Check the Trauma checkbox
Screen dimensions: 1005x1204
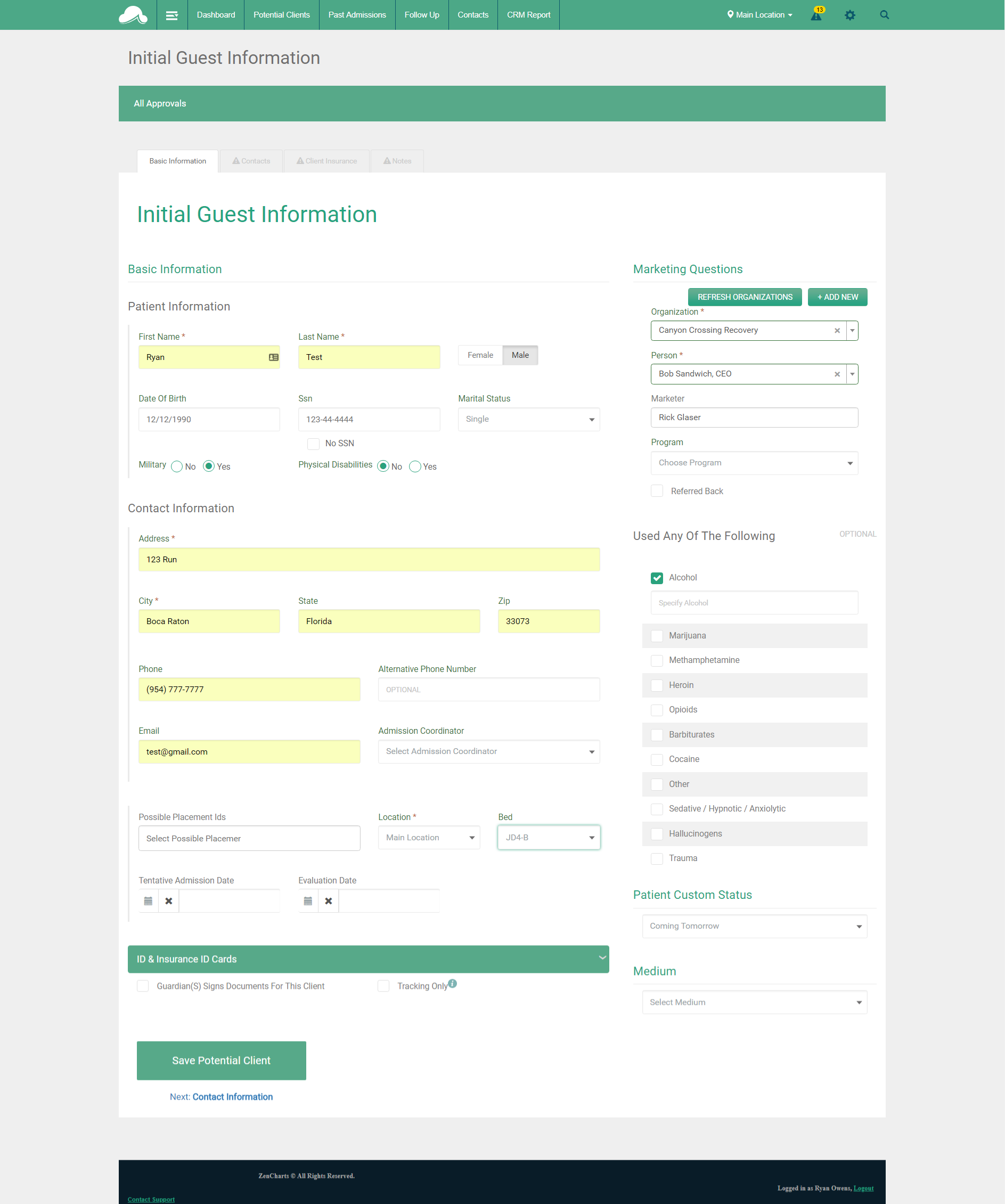click(657, 859)
